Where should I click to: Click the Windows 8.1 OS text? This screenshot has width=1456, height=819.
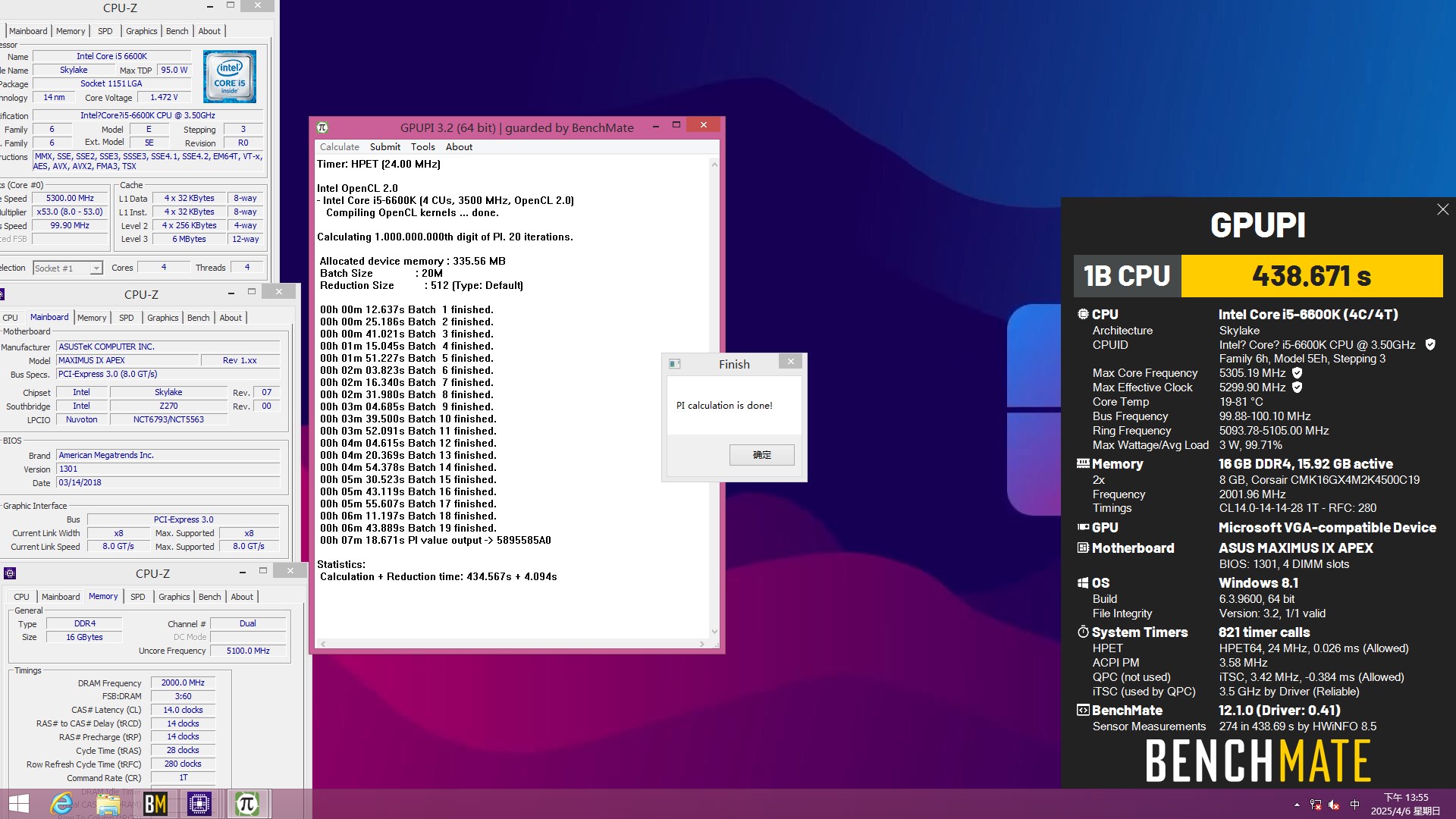tap(1258, 583)
